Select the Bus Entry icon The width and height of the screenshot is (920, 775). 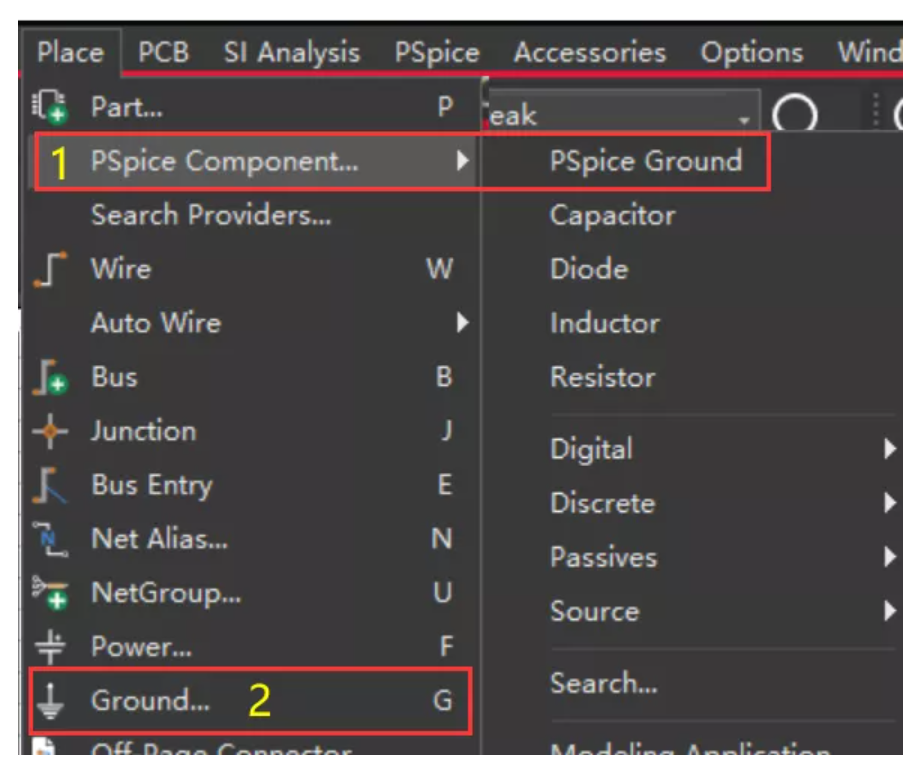point(49,486)
